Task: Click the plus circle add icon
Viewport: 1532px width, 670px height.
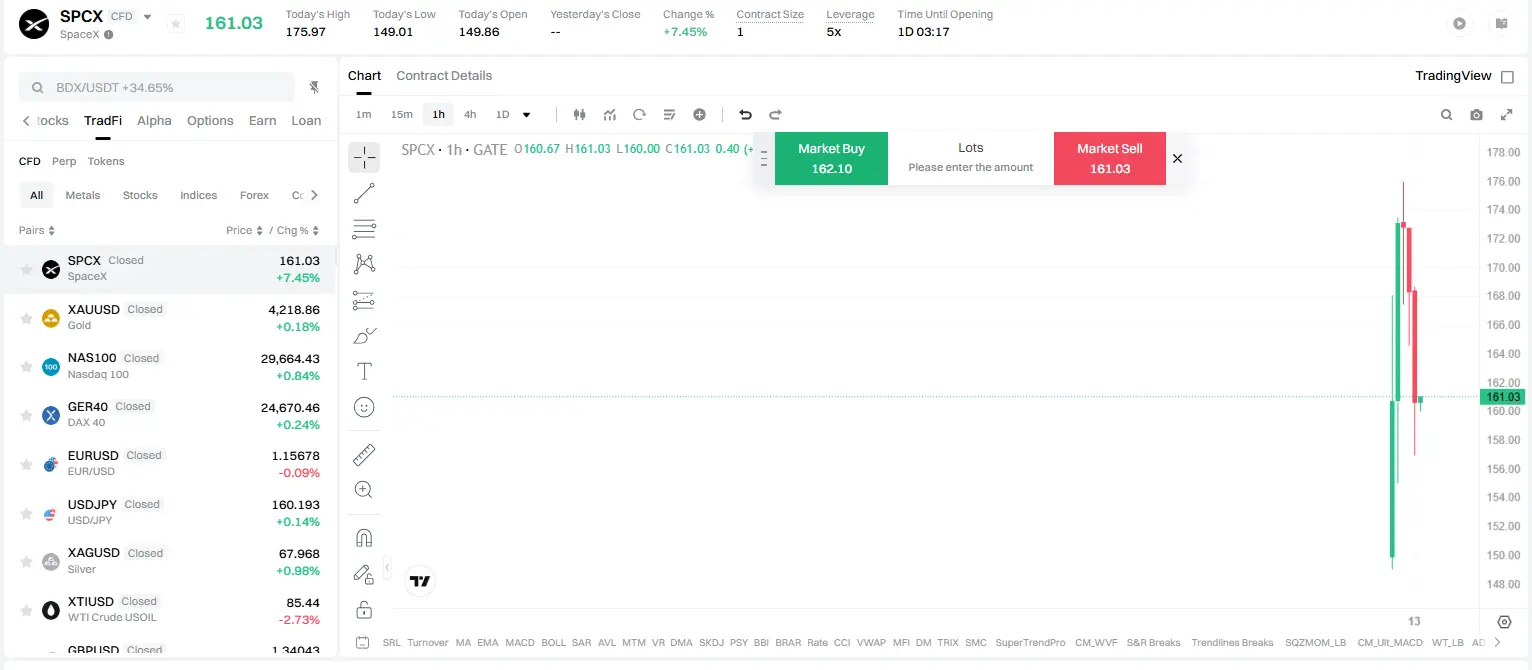Action: [x=699, y=114]
